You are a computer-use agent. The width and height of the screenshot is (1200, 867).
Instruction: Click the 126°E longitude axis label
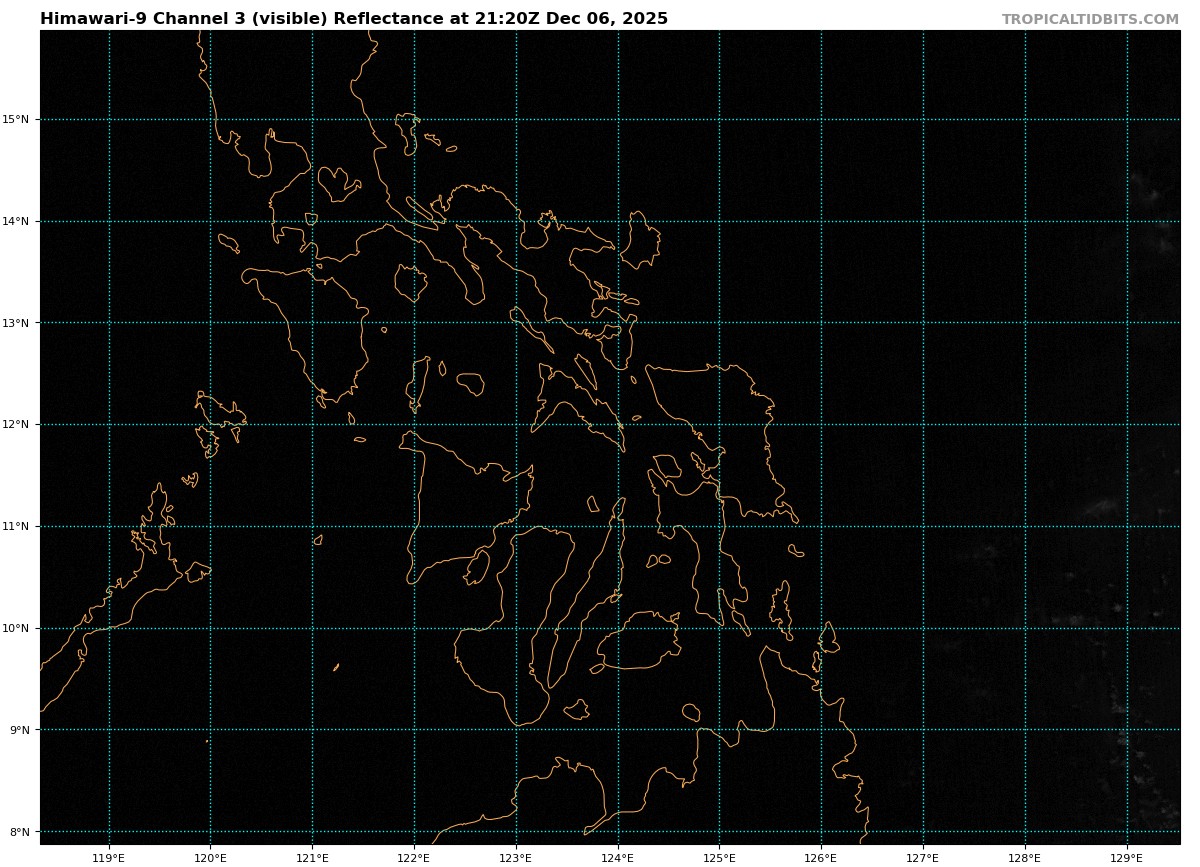pyautogui.click(x=821, y=858)
